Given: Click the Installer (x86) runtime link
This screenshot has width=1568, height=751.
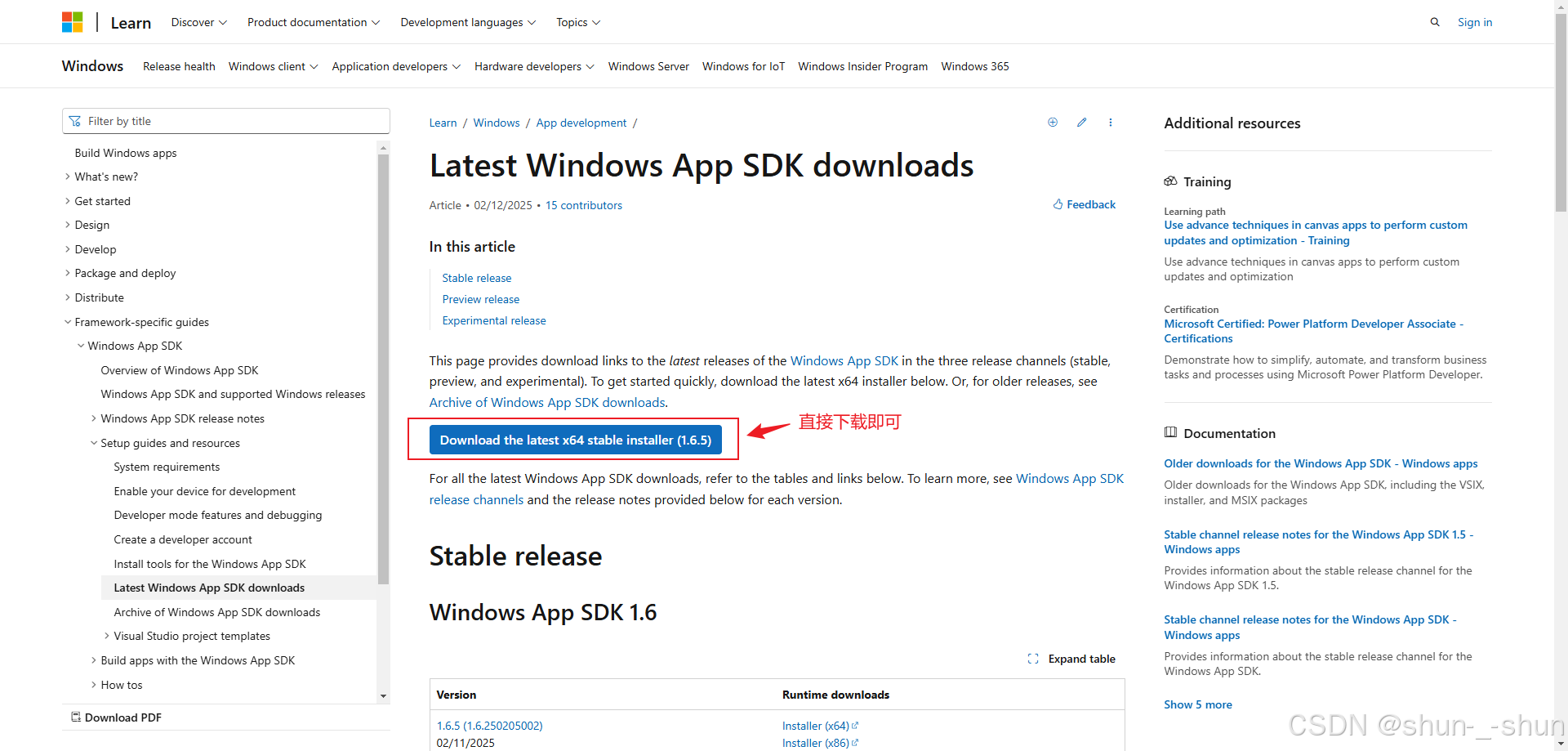Looking at the screenshot, I should (820, 743).
